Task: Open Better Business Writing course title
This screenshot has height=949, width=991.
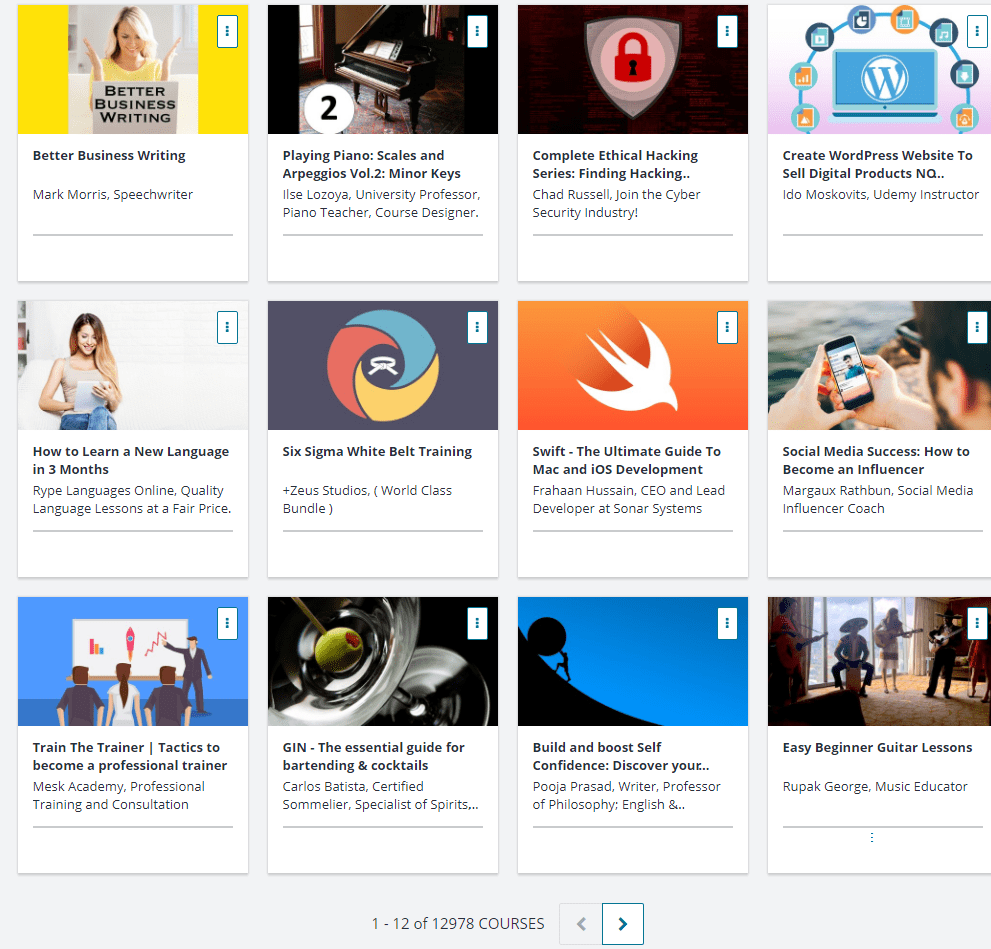Action: (x=109, y=156)
